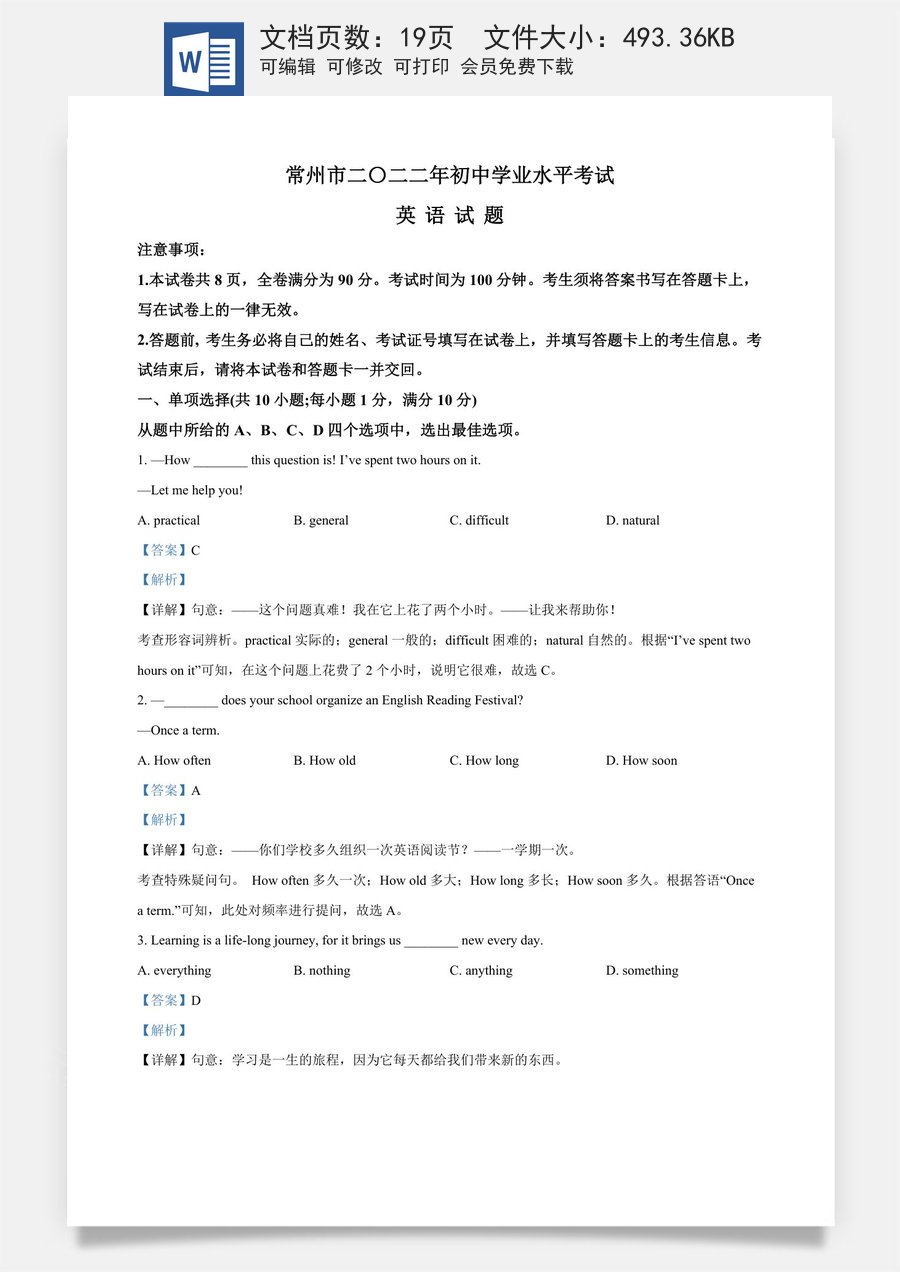The height and width of the screenshot is (1272, 900).
Task: Select option 'B. nothing'
Action: (x=322, y=970)
